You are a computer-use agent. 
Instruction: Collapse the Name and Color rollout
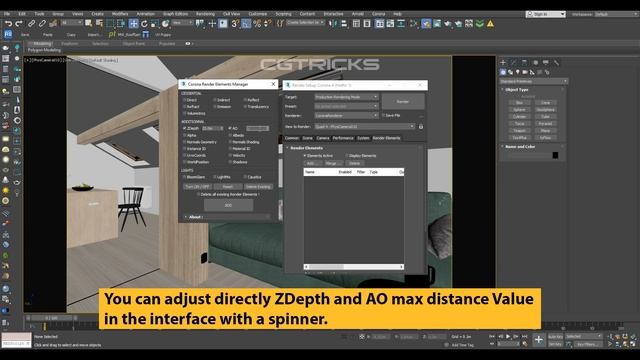coord(520,147)
